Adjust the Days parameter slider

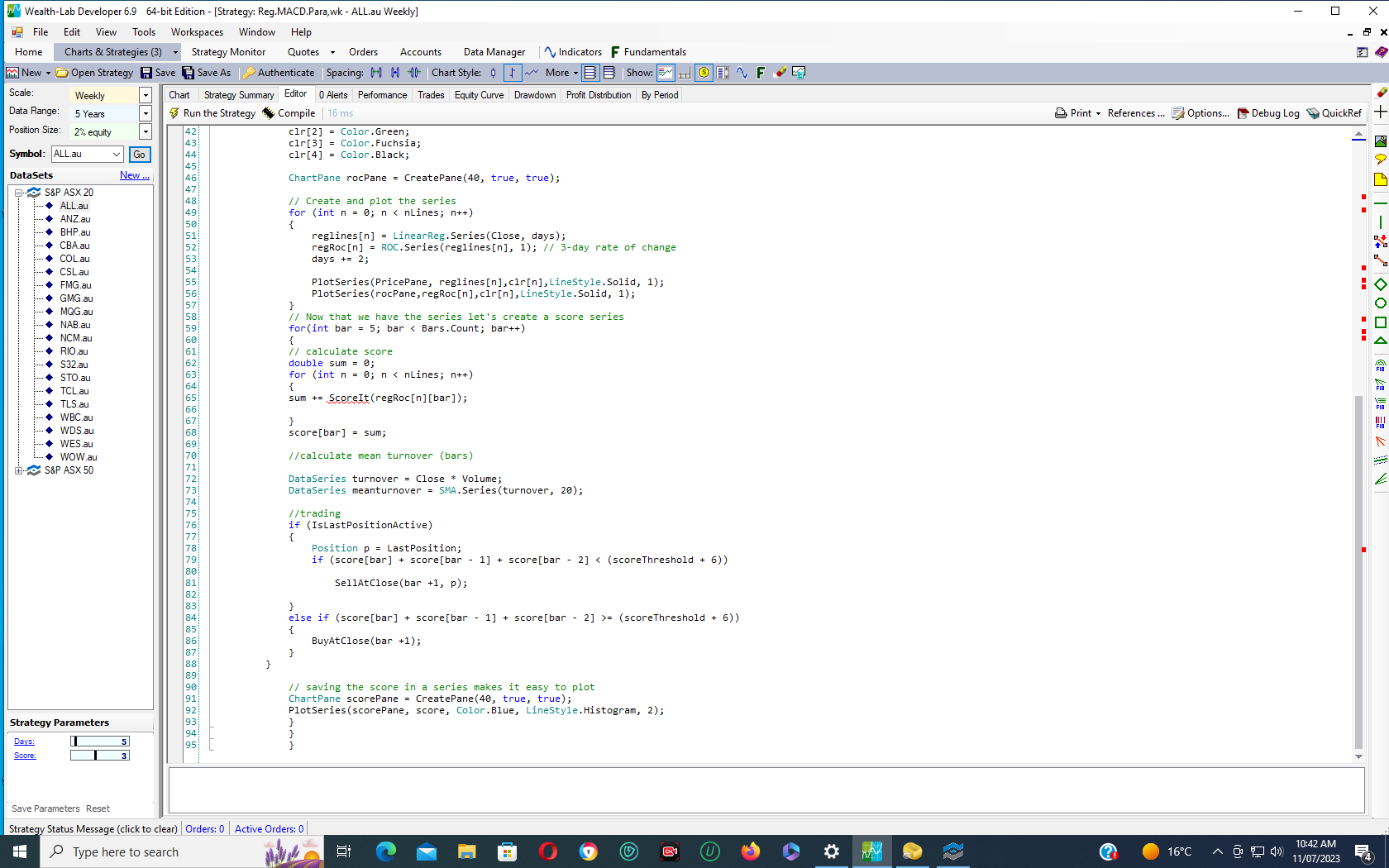[x=100, y=742]
